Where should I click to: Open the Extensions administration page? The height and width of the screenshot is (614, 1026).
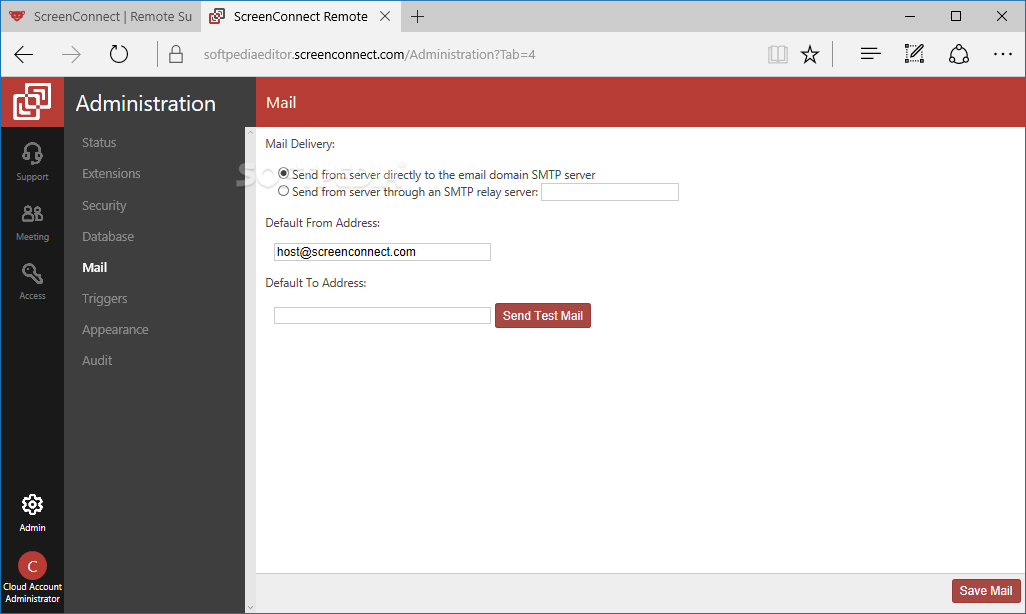click(x=111, y=173)
